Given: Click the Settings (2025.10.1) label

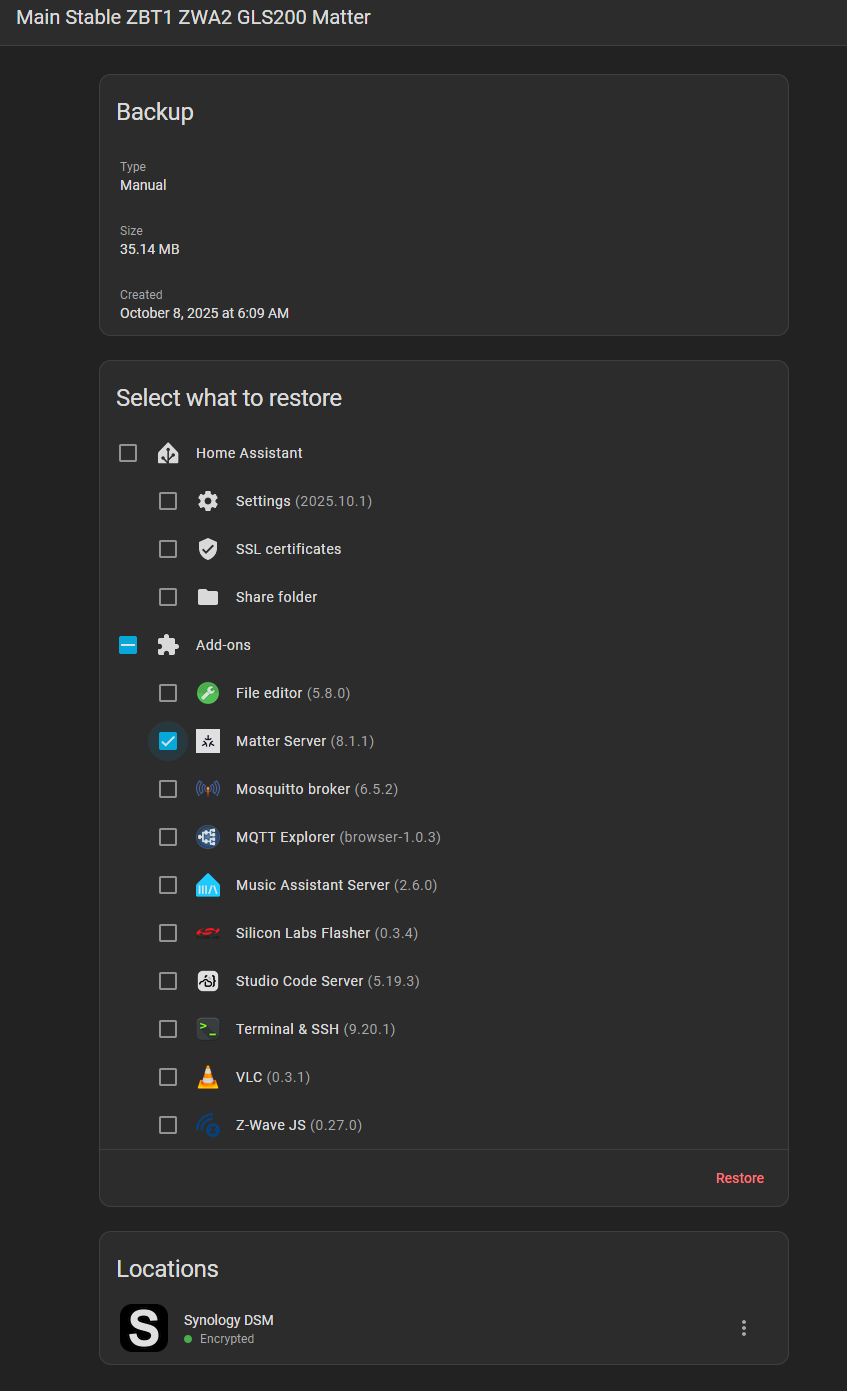Looking at the screenshot, I should [303, 501].
